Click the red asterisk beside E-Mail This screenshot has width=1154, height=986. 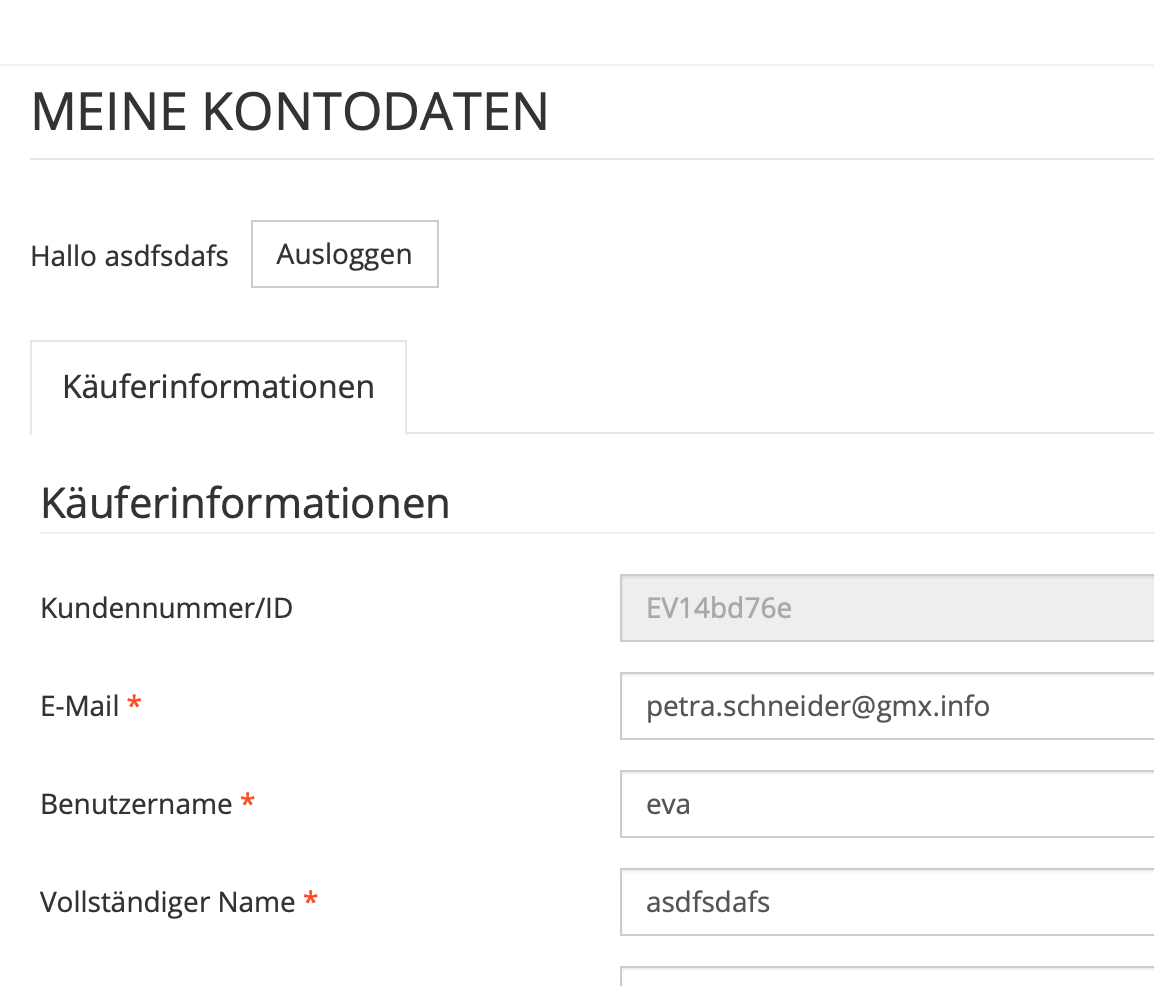134,706
